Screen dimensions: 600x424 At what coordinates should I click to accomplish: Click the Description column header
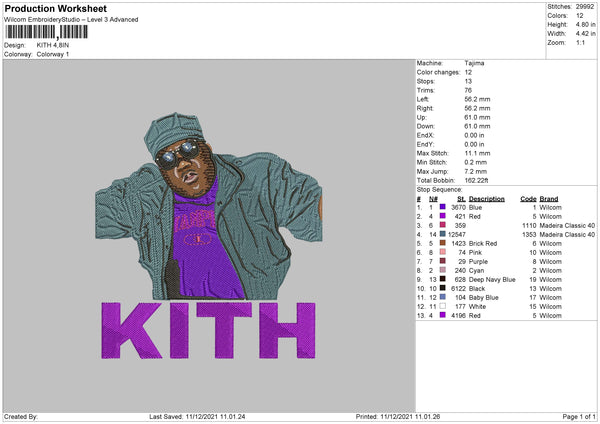(x=486, y=199)
